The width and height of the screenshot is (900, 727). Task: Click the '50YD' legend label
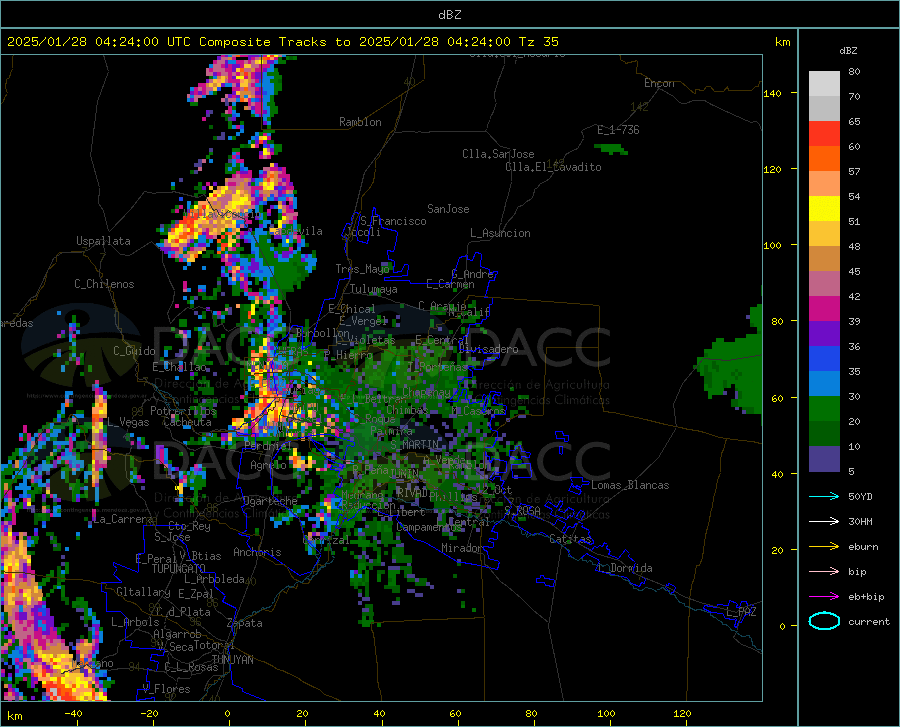[860, 496]
